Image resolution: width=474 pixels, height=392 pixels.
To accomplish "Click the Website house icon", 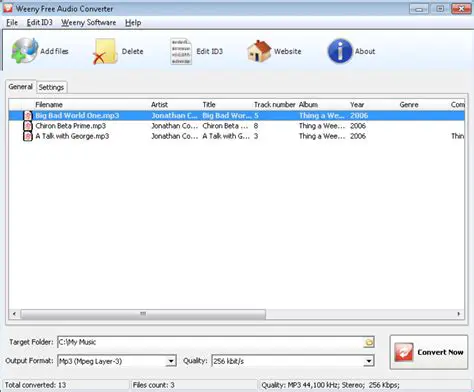I will tap(259, 51).
